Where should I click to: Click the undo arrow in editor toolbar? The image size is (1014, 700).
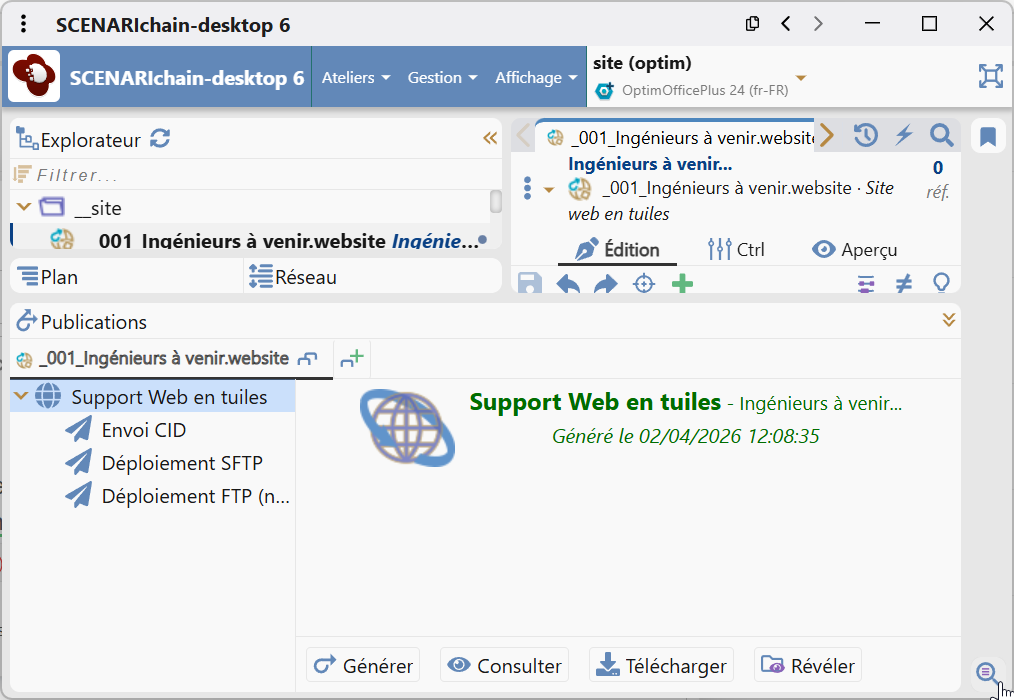click(x=568, y=284)
